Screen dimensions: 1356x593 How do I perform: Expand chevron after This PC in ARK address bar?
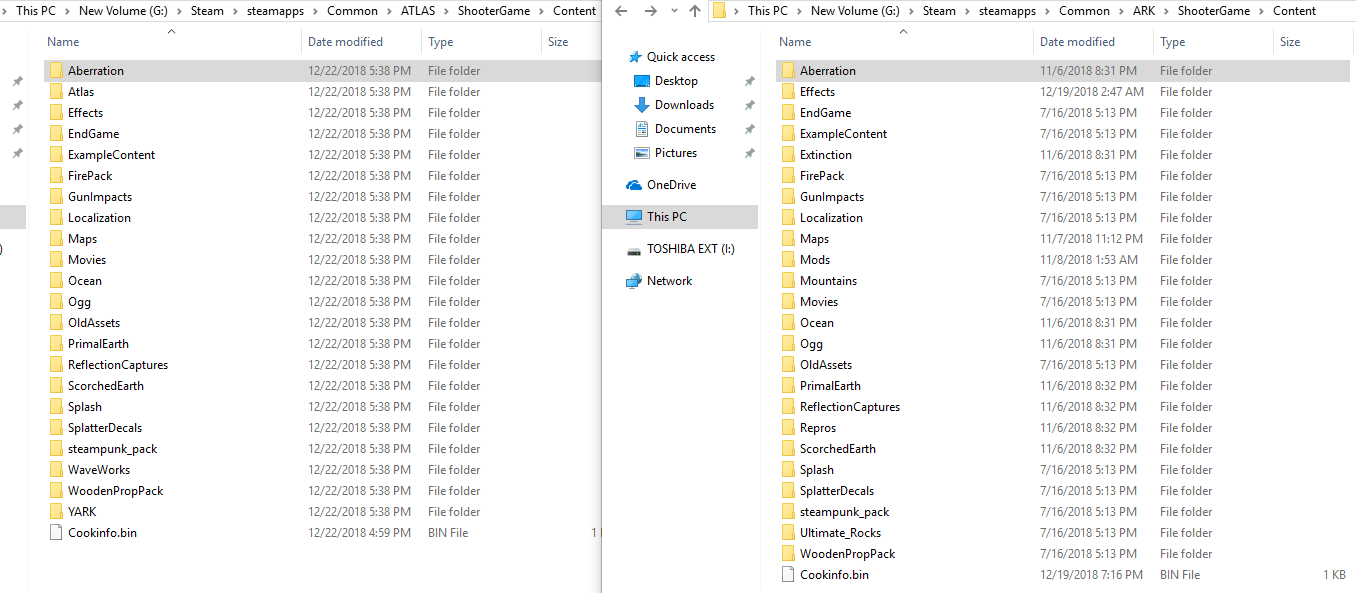tap(800, 11)
